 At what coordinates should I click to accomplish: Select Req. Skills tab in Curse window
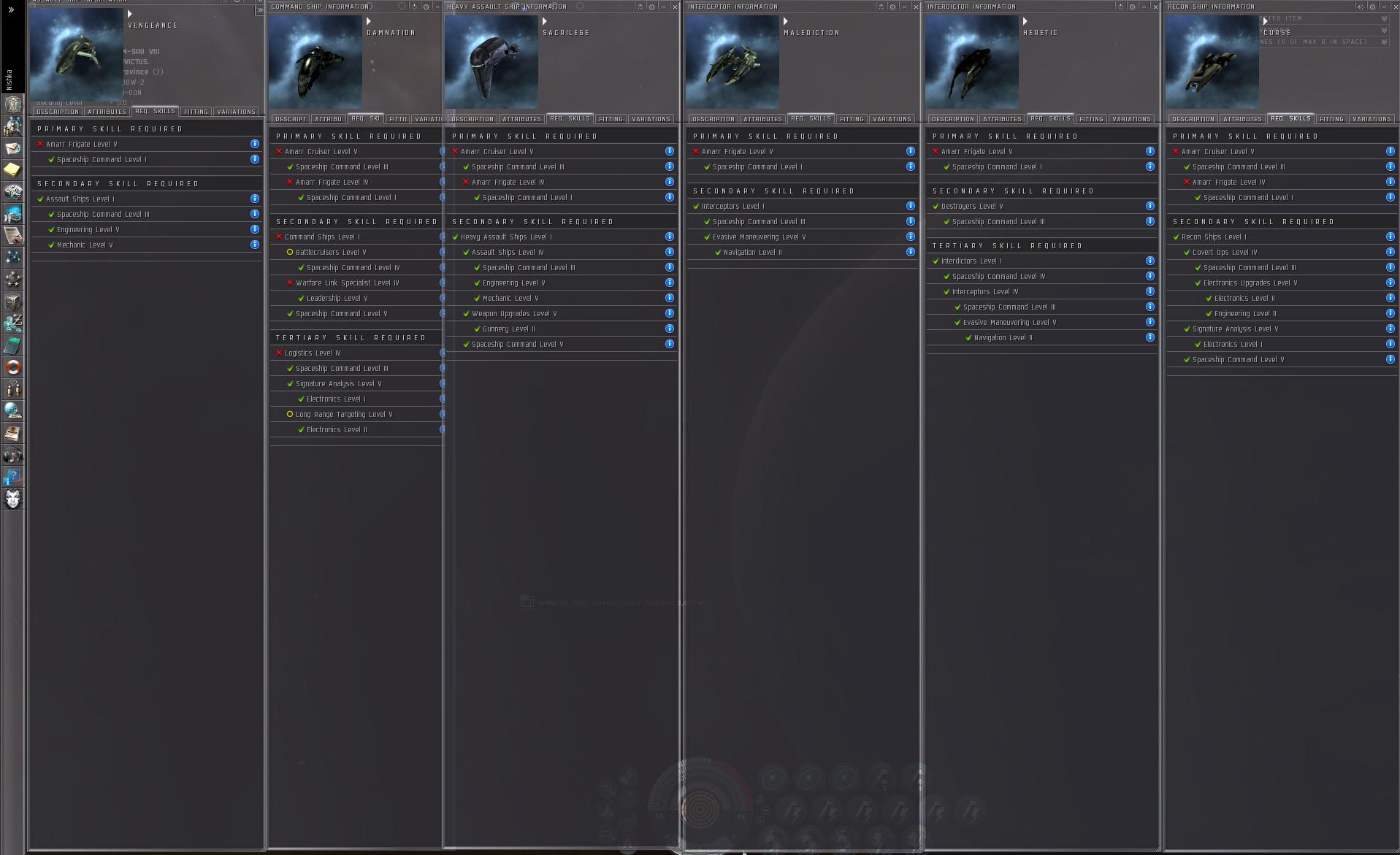click(1290, 118)
